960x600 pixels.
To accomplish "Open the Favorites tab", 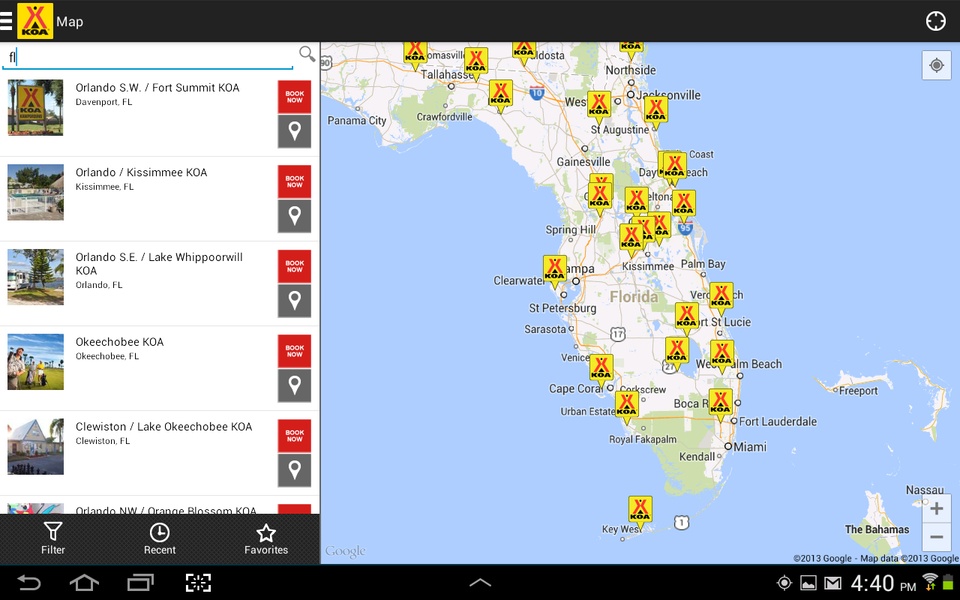I will [x=266, y=539].
